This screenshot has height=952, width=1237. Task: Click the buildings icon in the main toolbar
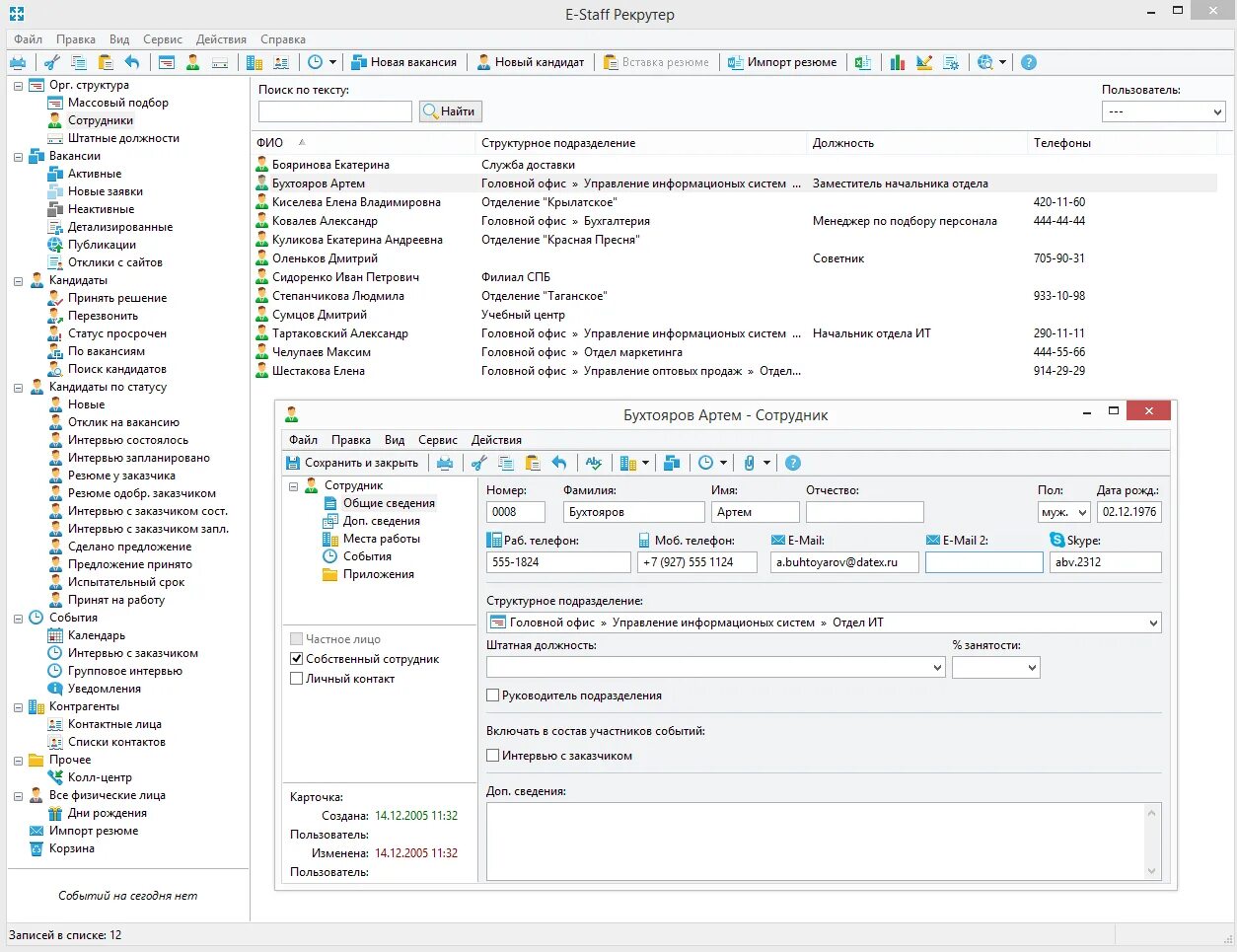coord(255,62)
